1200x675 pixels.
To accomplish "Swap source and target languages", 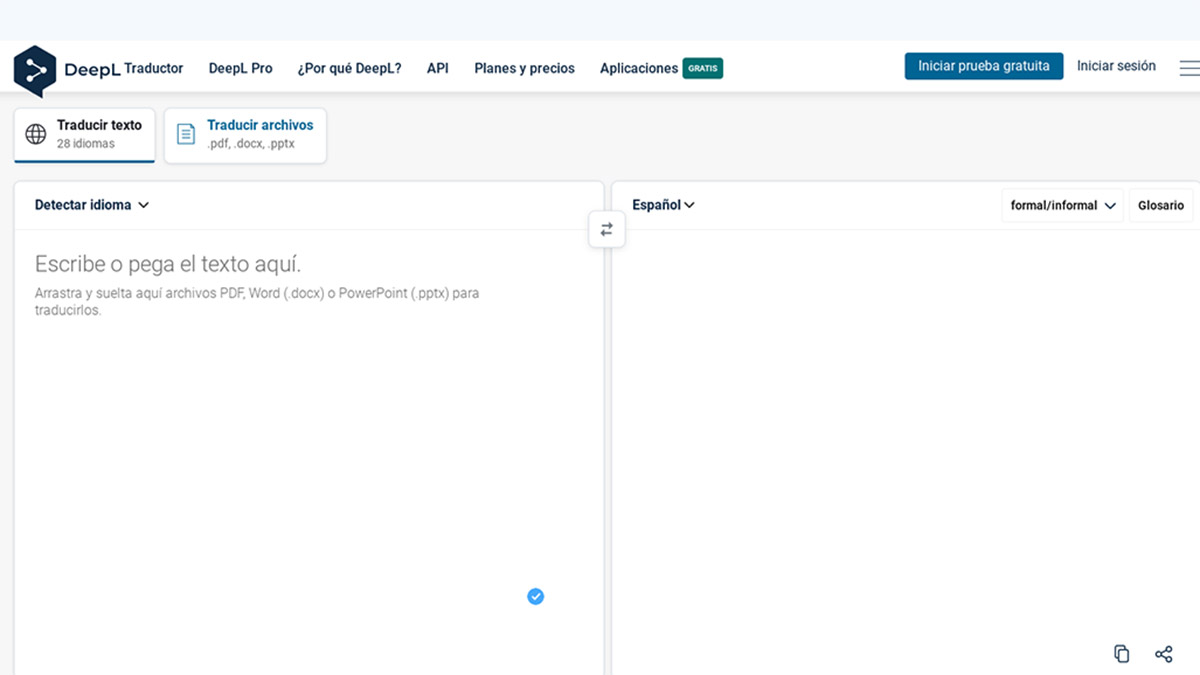I will point(606,230).
